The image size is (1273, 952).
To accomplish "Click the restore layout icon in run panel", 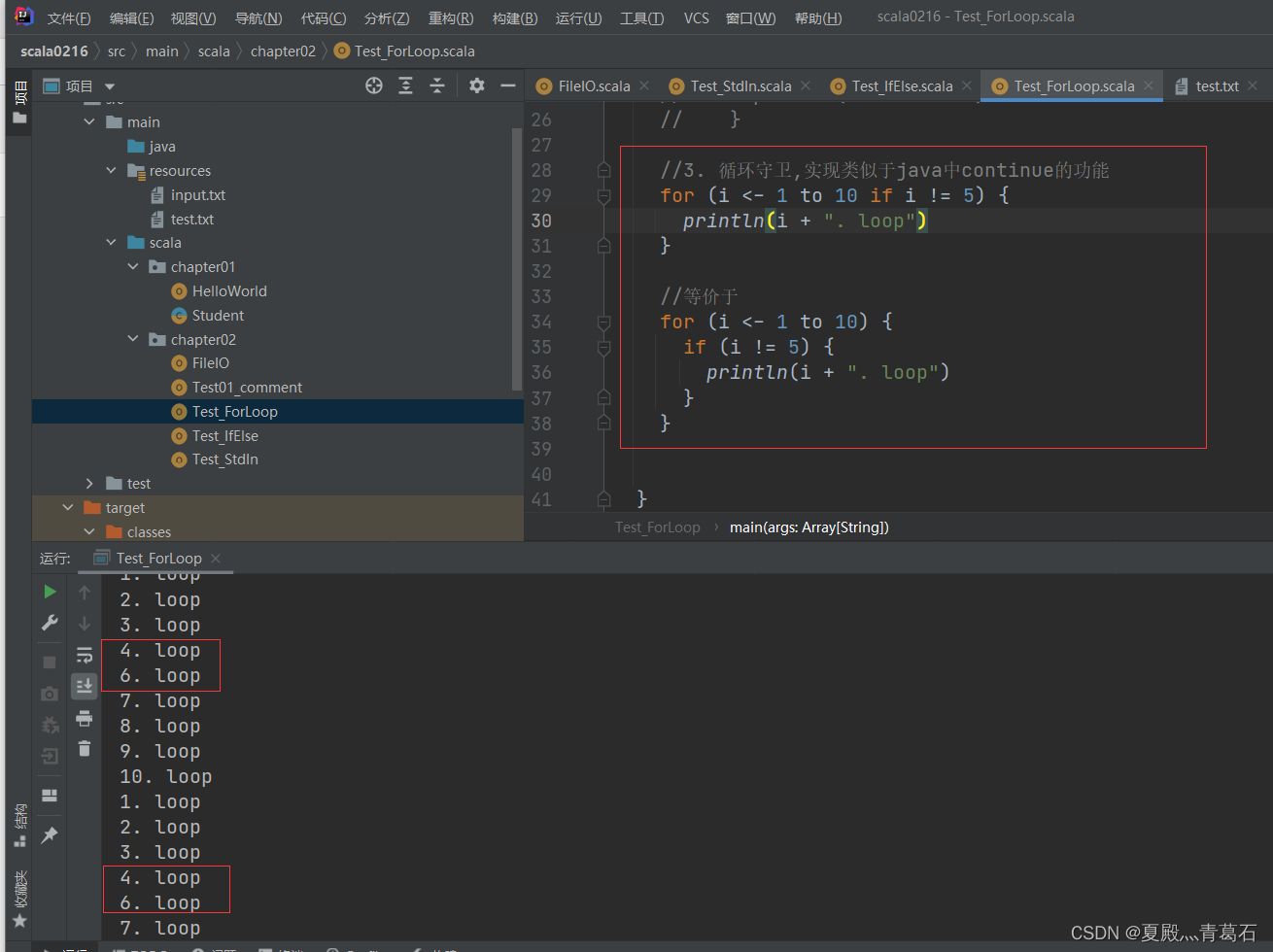I will tap(50, 796).
